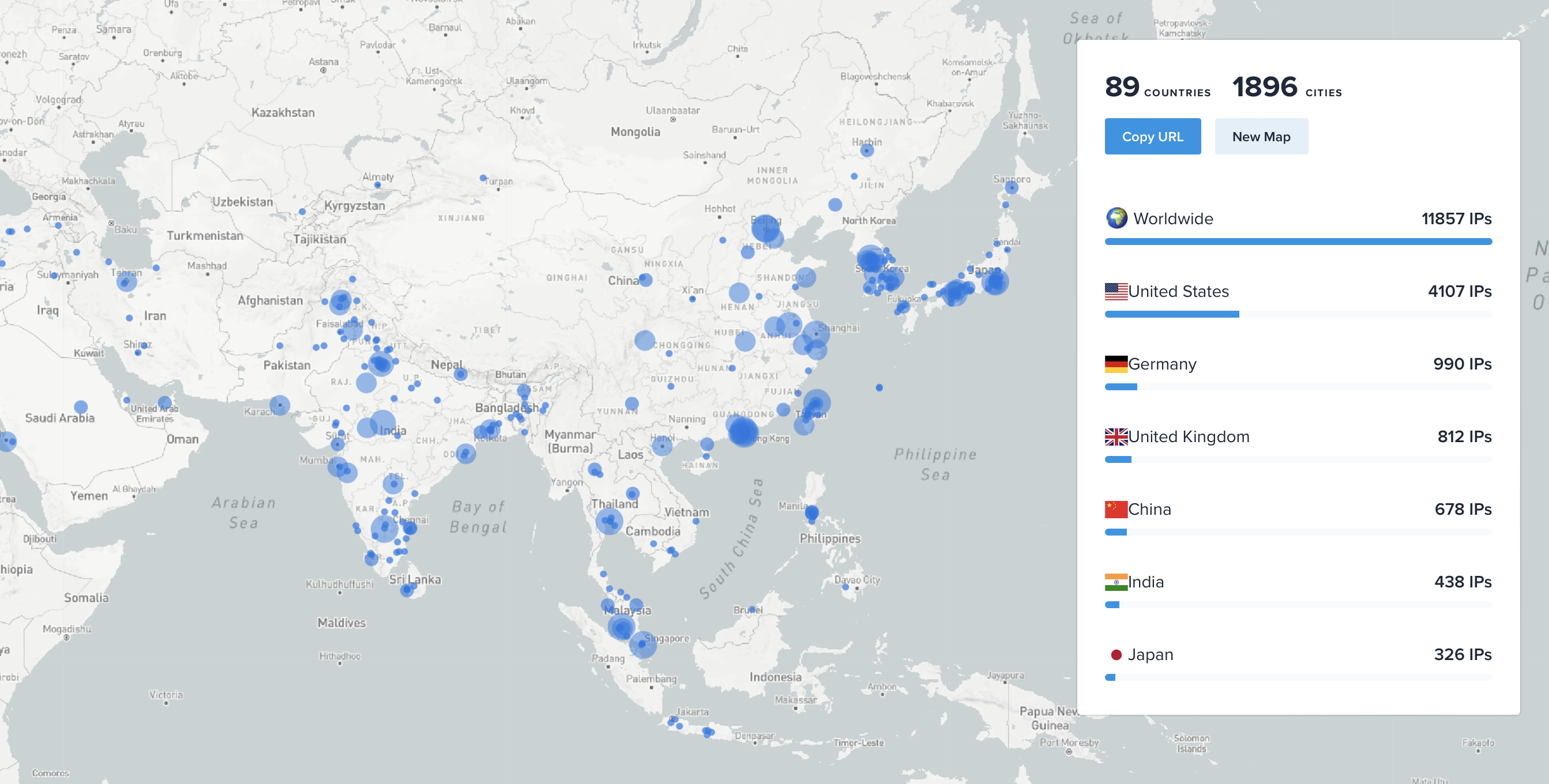This screenshot has width=1549, height=784.
Task: Click the Sapporo map marker
Action: tap(1012, 187)
